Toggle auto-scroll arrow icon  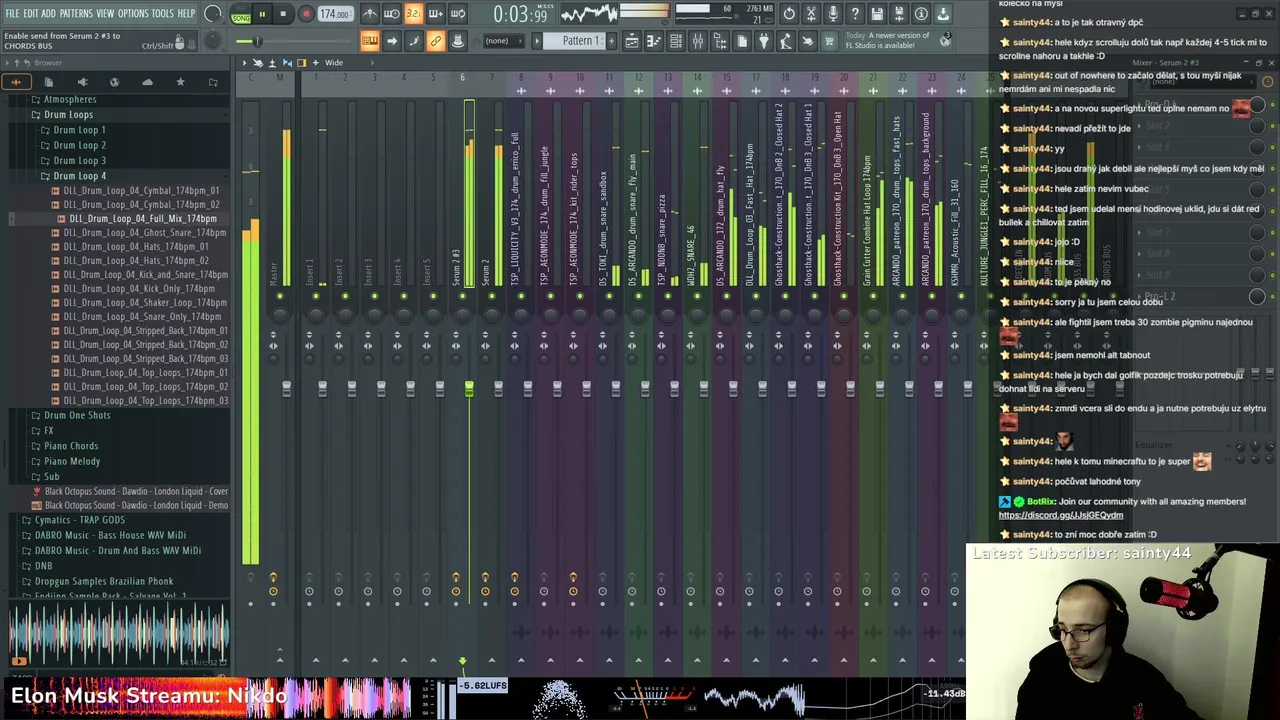click(392, 41)
